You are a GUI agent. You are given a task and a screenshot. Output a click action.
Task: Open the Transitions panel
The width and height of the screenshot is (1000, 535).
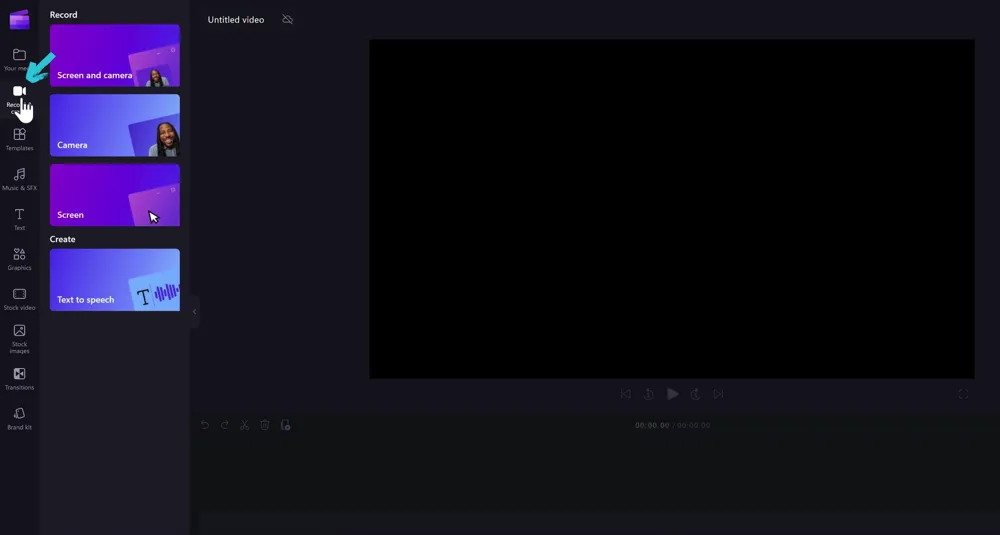coord(19,378)
